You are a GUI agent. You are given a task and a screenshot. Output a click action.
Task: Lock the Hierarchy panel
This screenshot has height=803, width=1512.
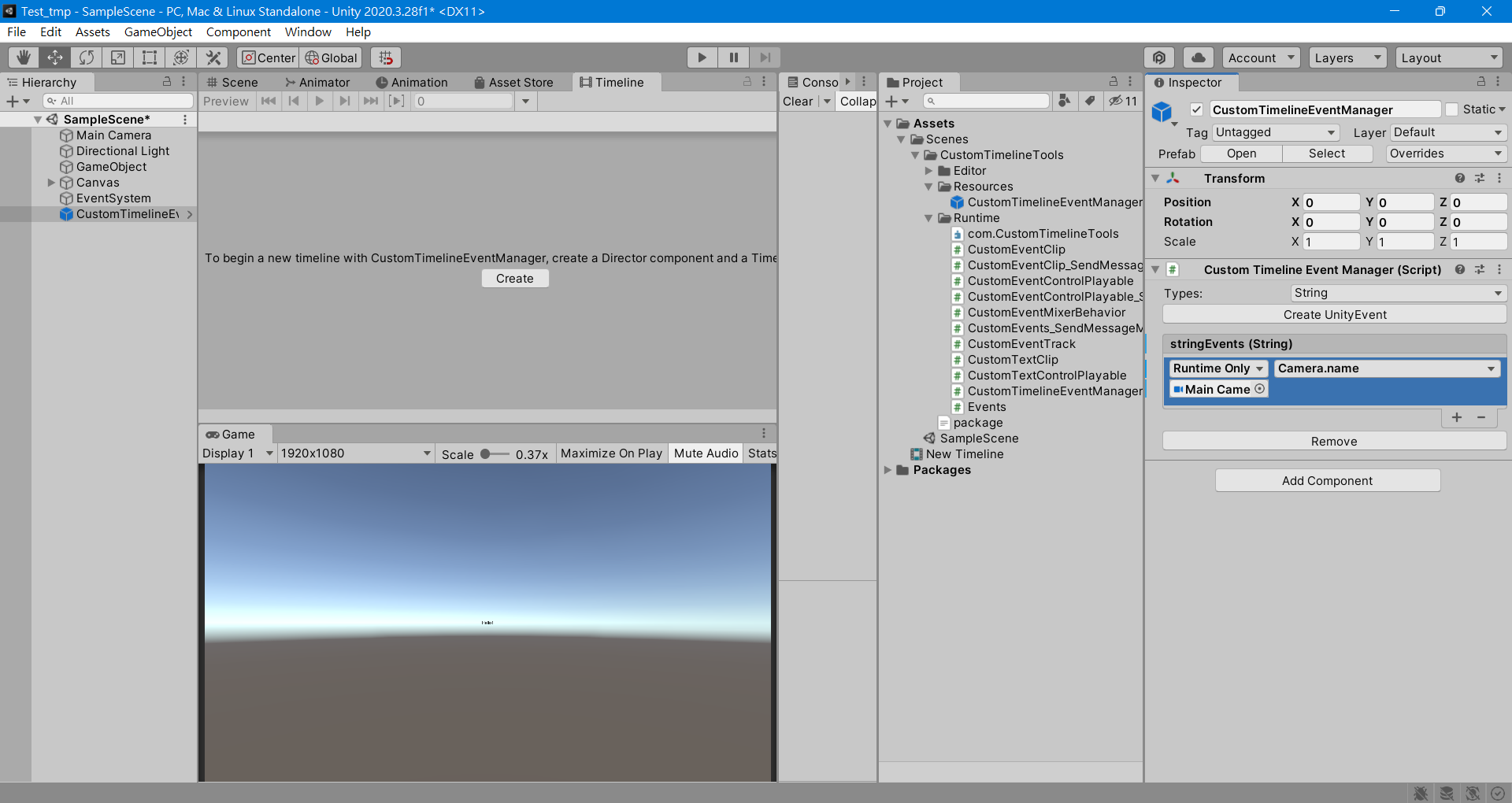tap(167, 82)
